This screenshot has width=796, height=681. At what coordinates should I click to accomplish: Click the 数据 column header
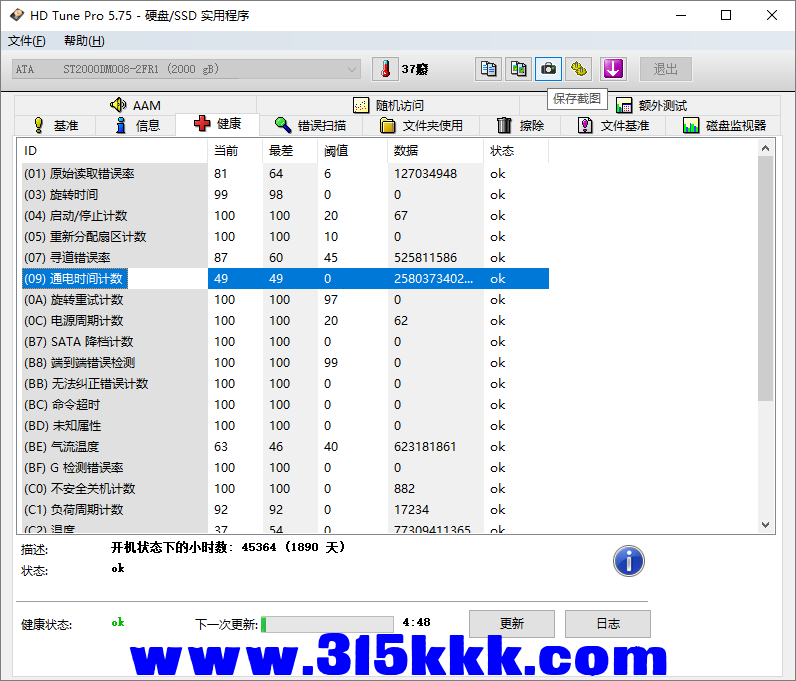pyautogui.click(x=436, y=151)
